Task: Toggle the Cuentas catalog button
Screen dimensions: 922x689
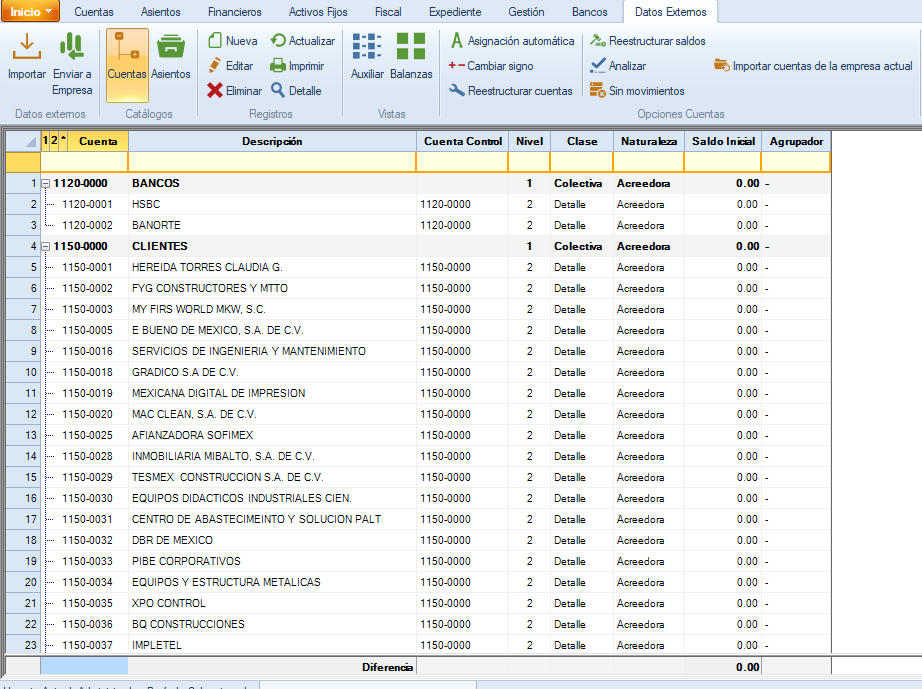Action: point(127,58)
